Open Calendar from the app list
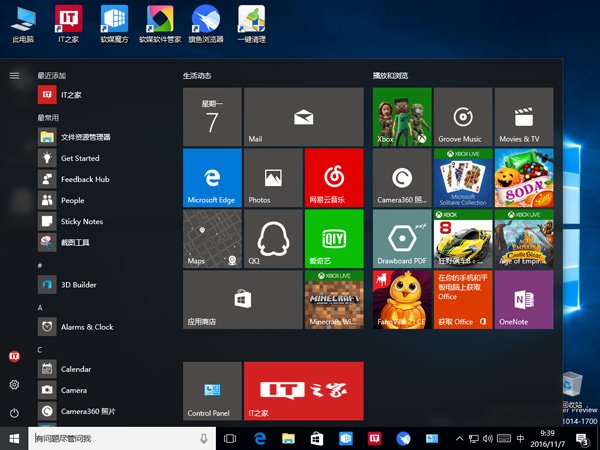This screenshot has height=450, width=600. pos(103,369)
